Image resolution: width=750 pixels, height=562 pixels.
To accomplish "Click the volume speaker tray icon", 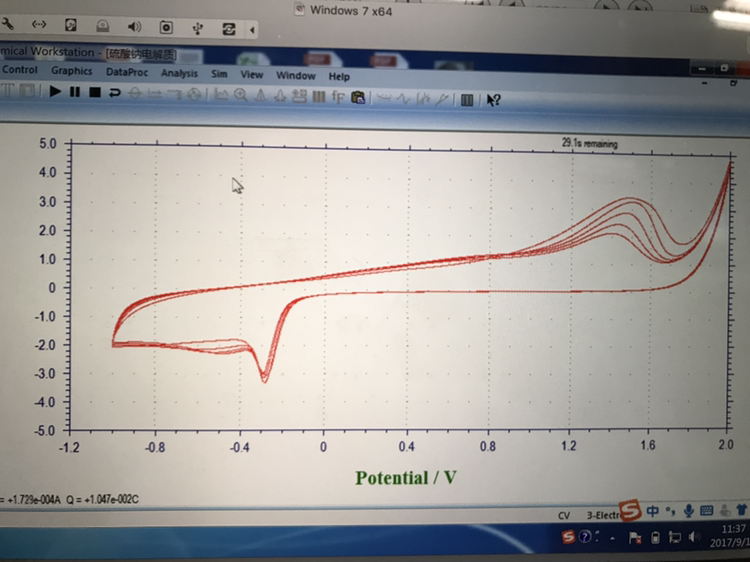I will [694, 538].
